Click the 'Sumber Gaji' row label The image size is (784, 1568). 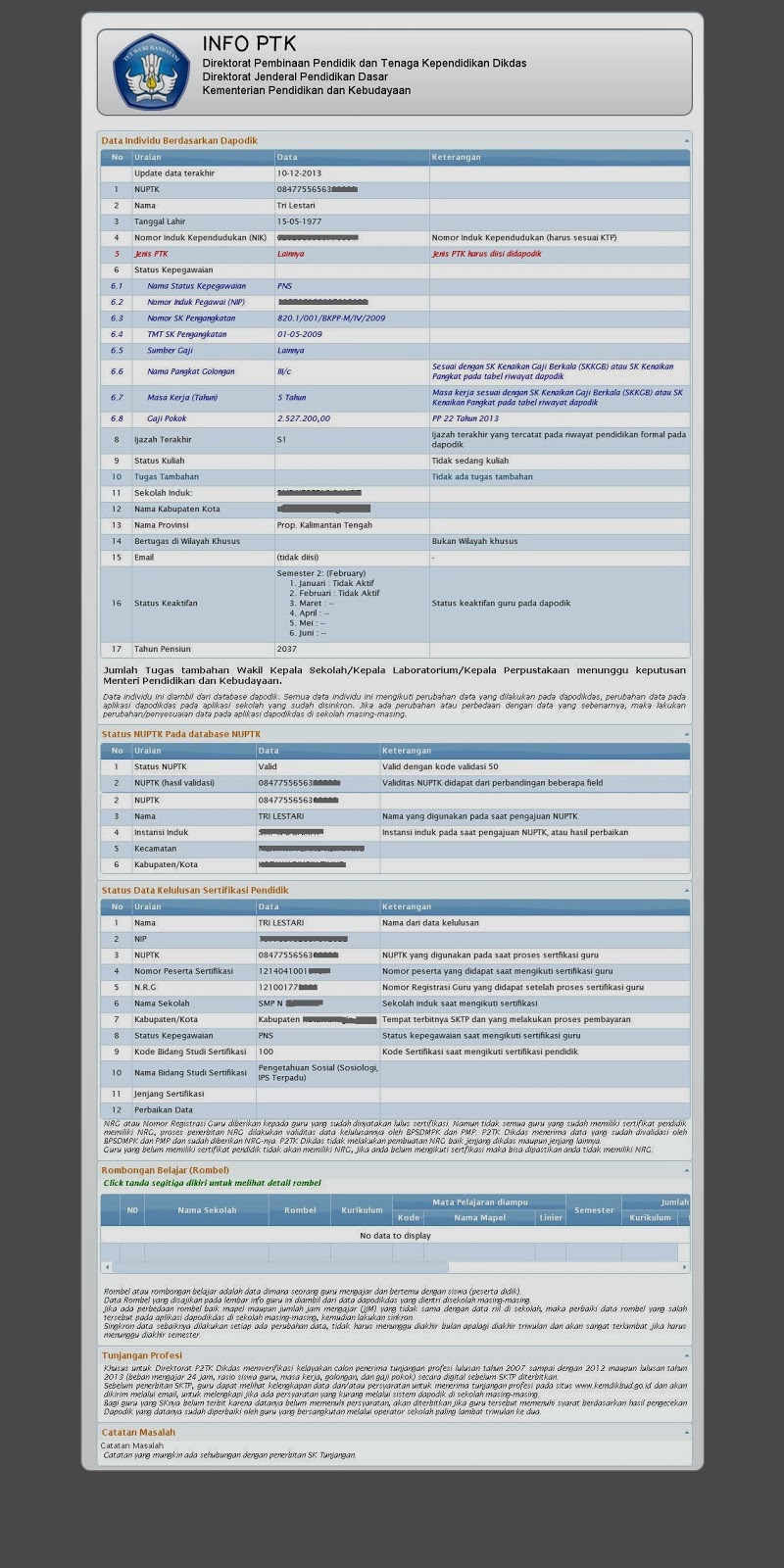[170, 351]
